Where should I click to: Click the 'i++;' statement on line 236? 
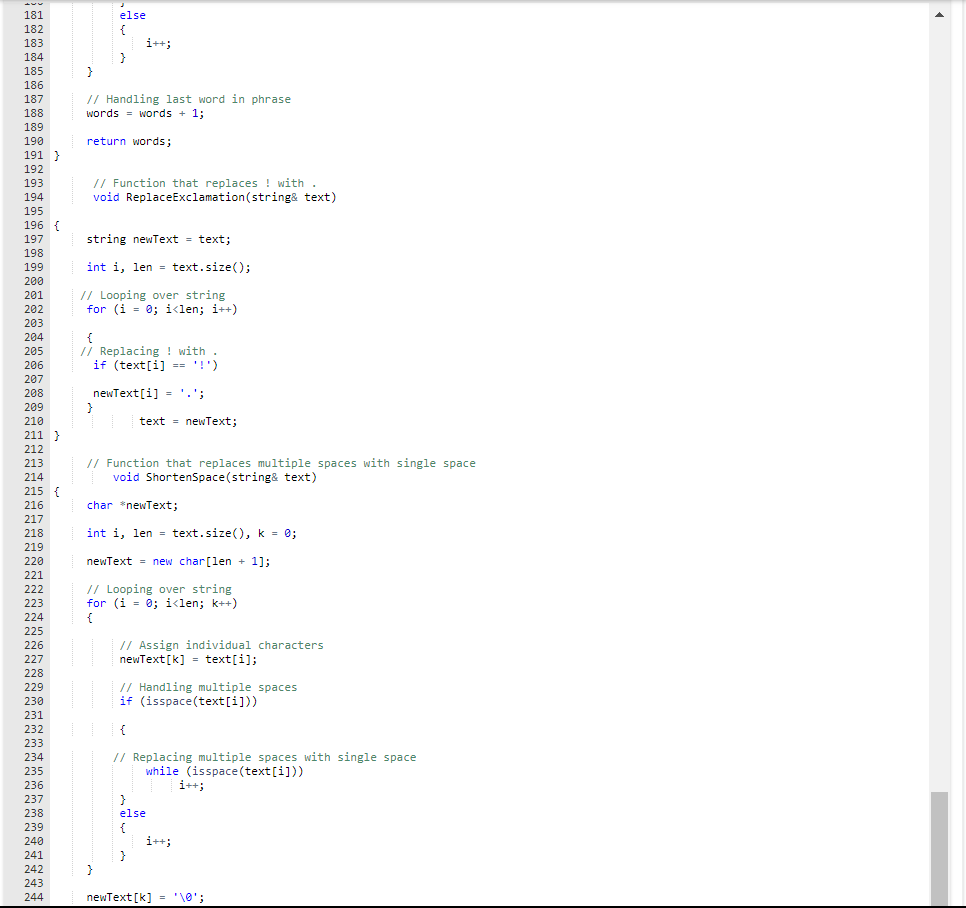(190, 785)
